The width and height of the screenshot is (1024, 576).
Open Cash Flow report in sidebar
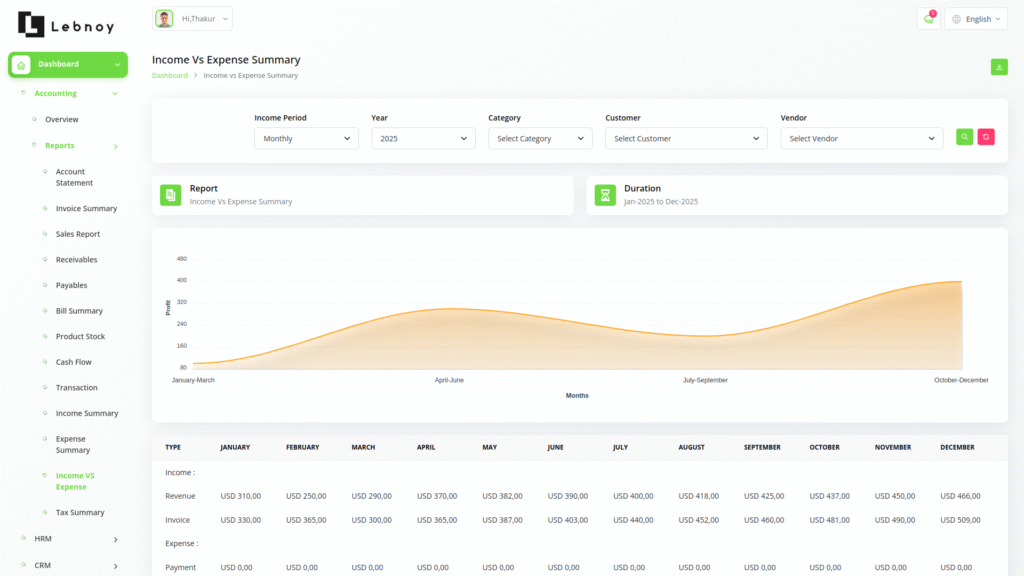[x=76, y=362]
